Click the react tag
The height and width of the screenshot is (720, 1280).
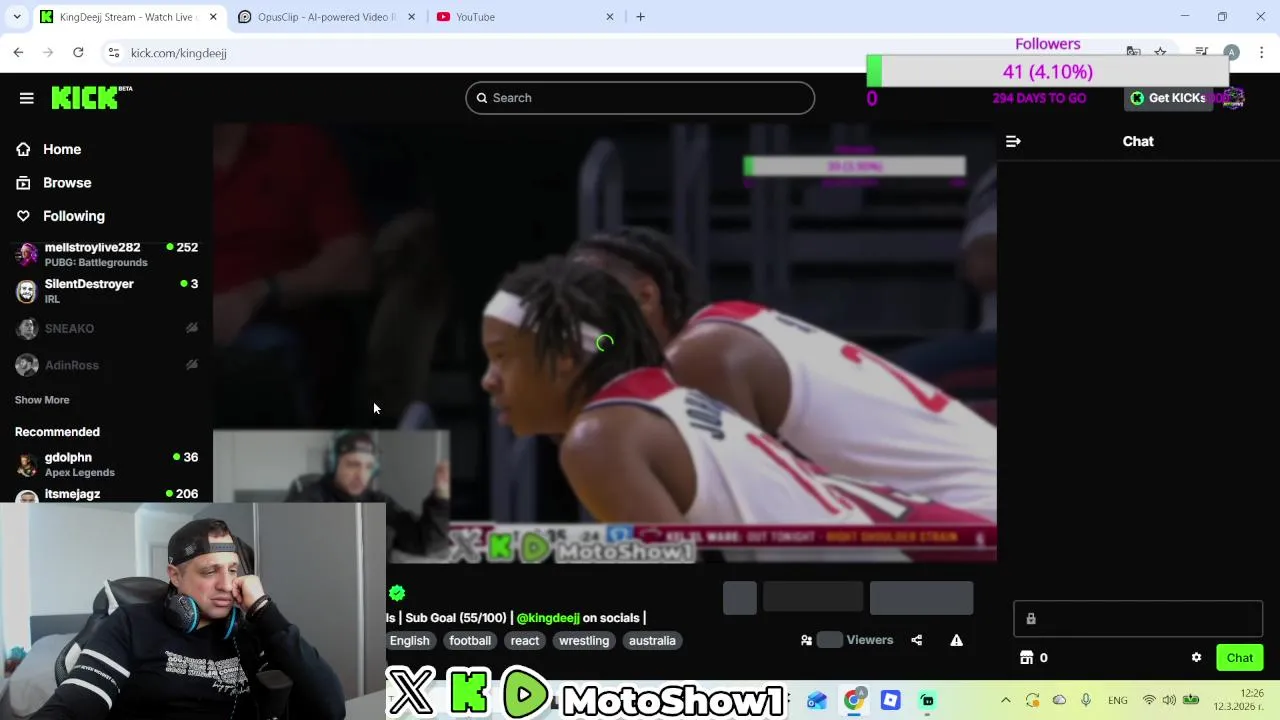(x=525, y=641)
